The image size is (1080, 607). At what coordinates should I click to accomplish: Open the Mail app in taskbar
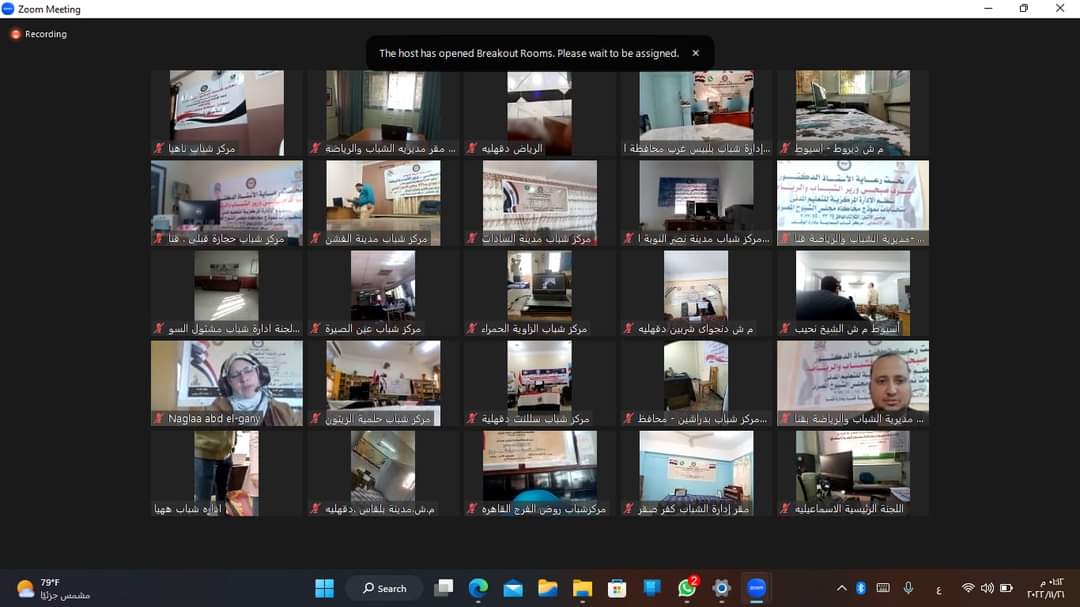click(513, 588)
